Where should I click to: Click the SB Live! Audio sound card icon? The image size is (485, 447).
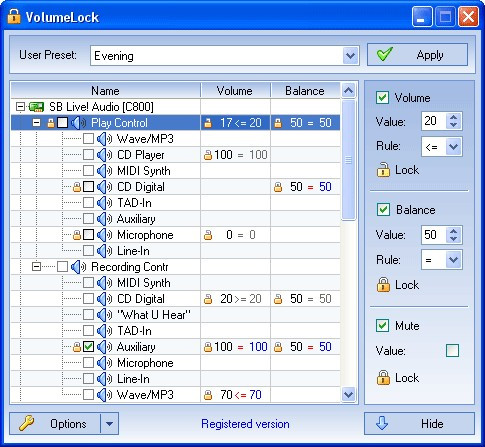(x=36, y=107)
